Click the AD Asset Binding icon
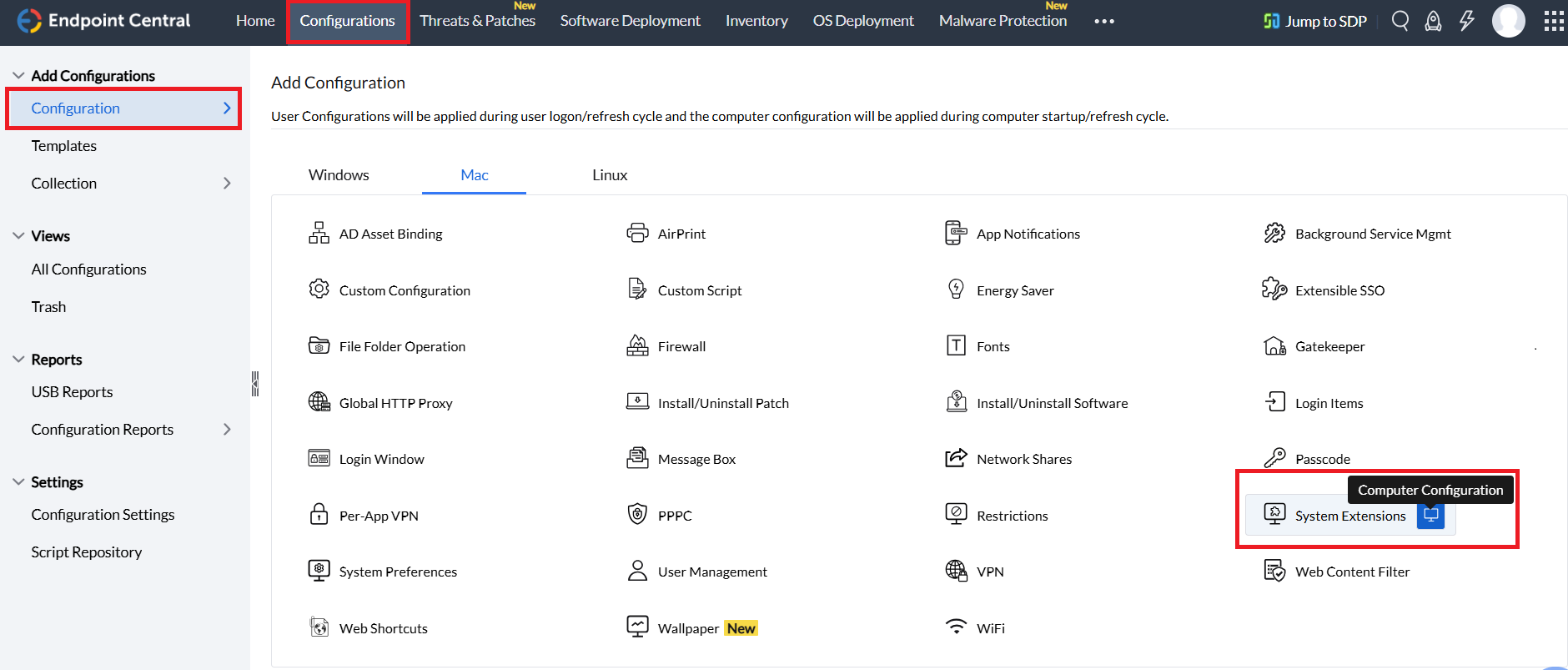The width and height of the screenshot is (1568, 670). coord(319,233)
